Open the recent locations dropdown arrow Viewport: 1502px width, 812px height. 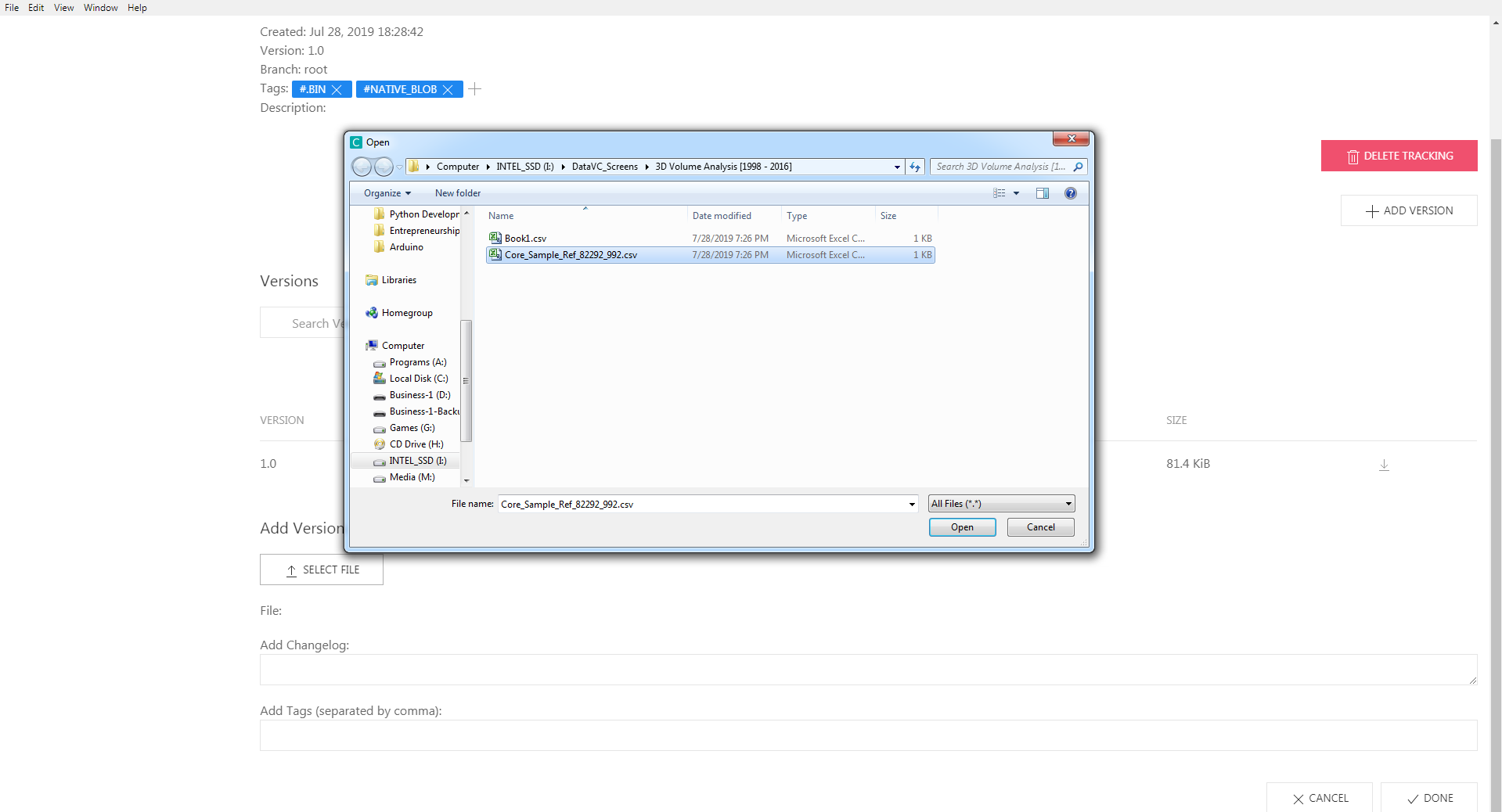tap(400, 167)
